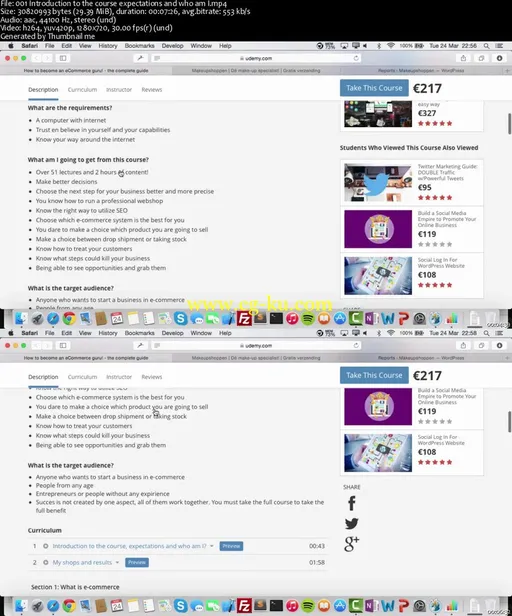Click the €327 course thumbnail
The width and height of the screenshot is (512, 616).
pyautogui.click(x=378, y=114)
